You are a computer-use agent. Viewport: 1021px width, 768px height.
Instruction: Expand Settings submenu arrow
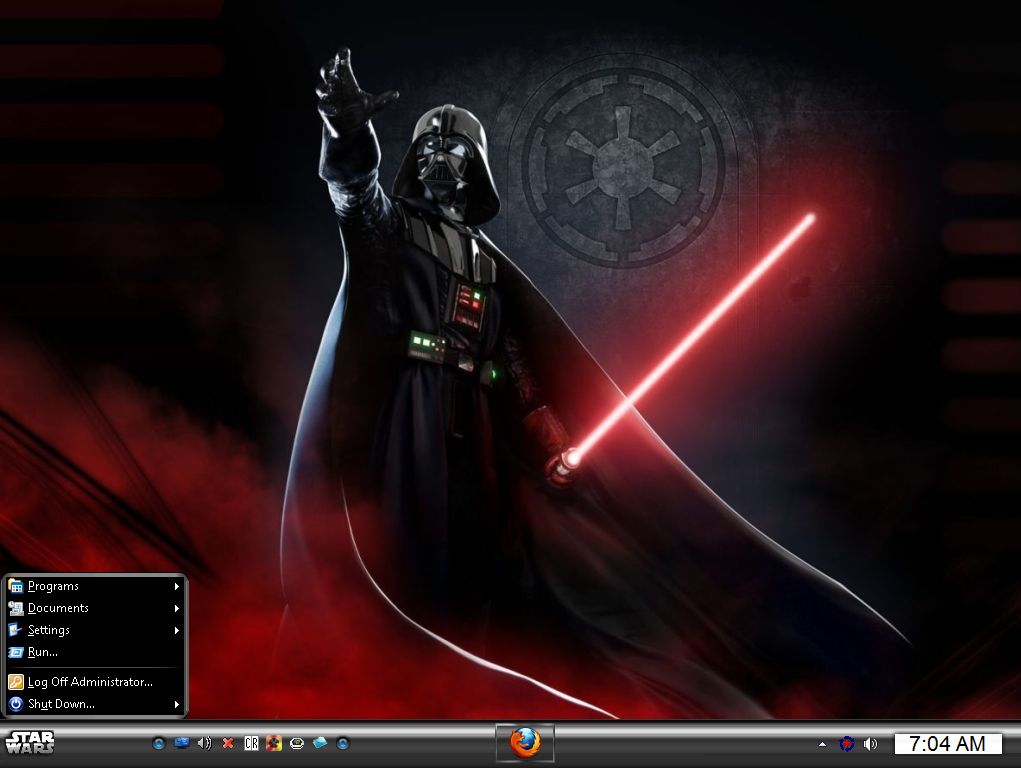point(176,631)
